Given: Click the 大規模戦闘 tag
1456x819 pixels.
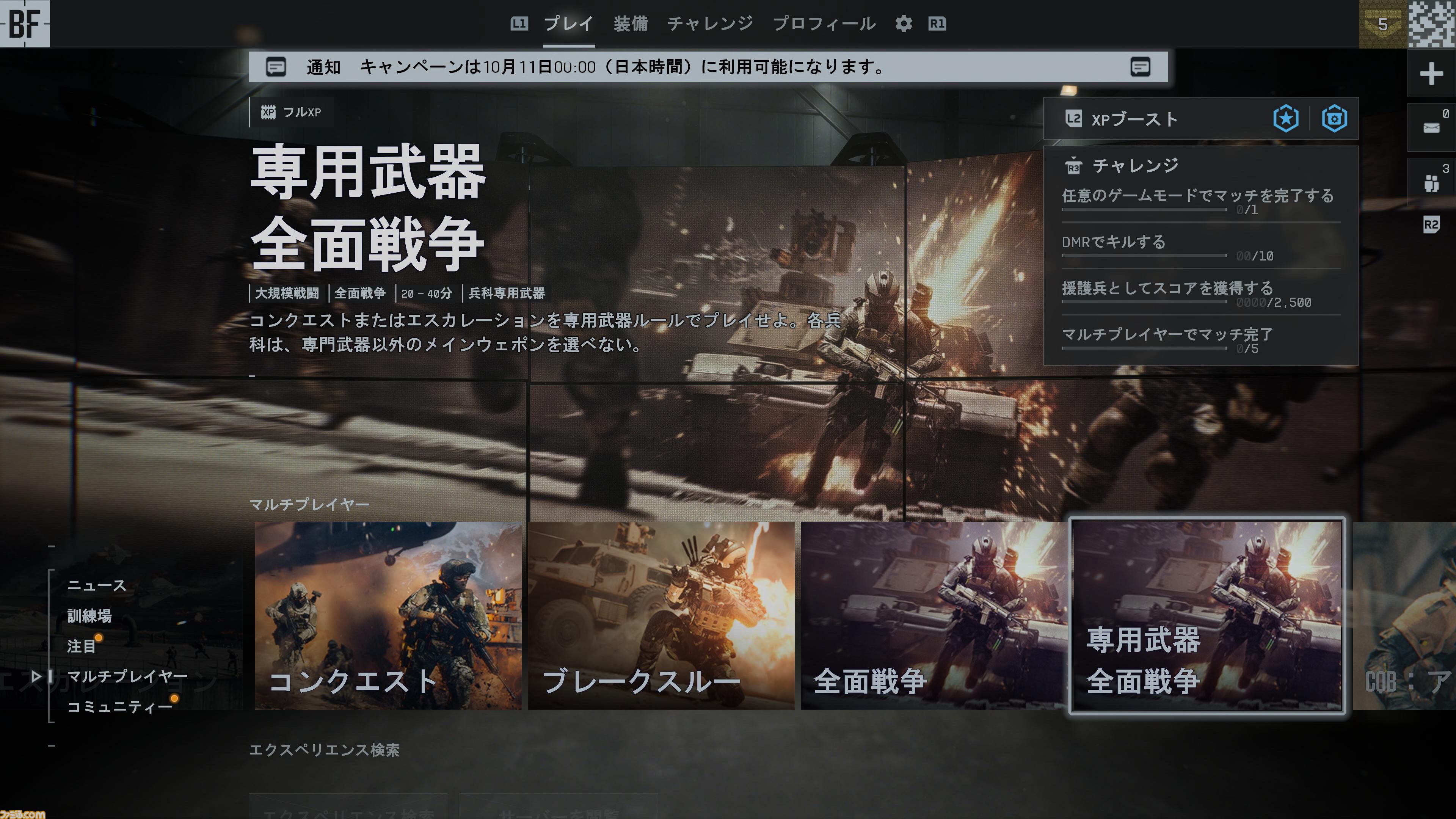Looking at the screenshot, I should click(x=287, y=293).
